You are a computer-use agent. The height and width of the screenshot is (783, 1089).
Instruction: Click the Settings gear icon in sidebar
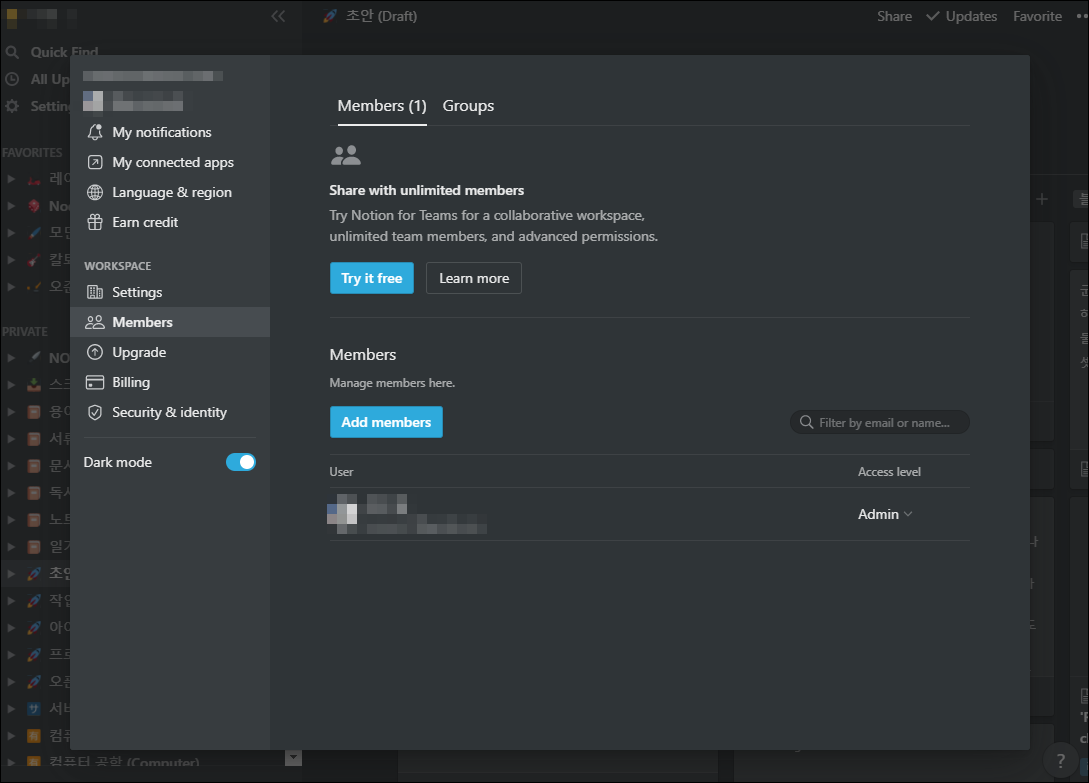(x=12, y=106)
